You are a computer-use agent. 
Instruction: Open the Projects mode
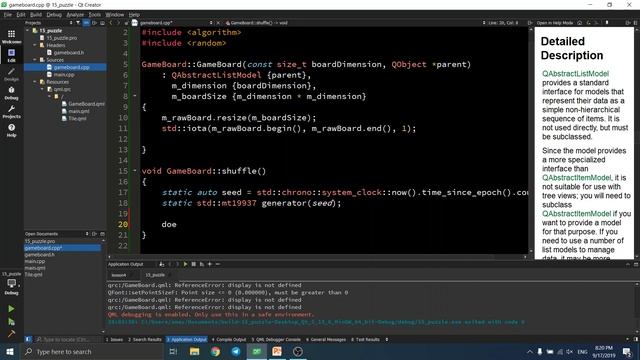[11, 111]
